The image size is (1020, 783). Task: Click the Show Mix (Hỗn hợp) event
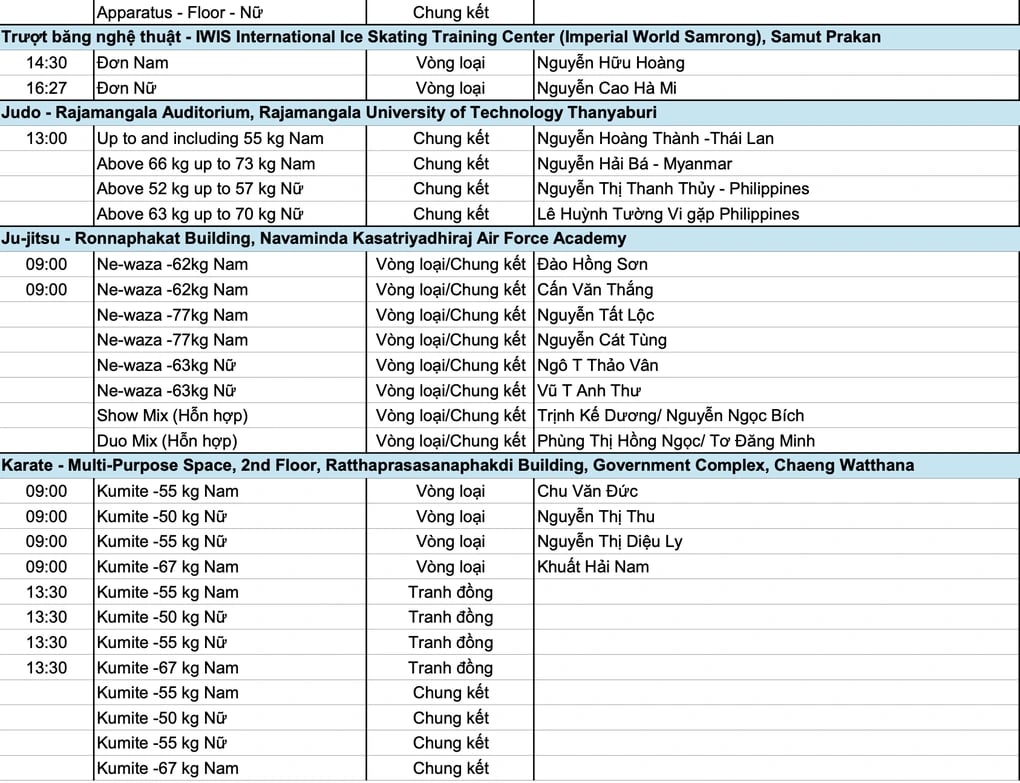160,415
